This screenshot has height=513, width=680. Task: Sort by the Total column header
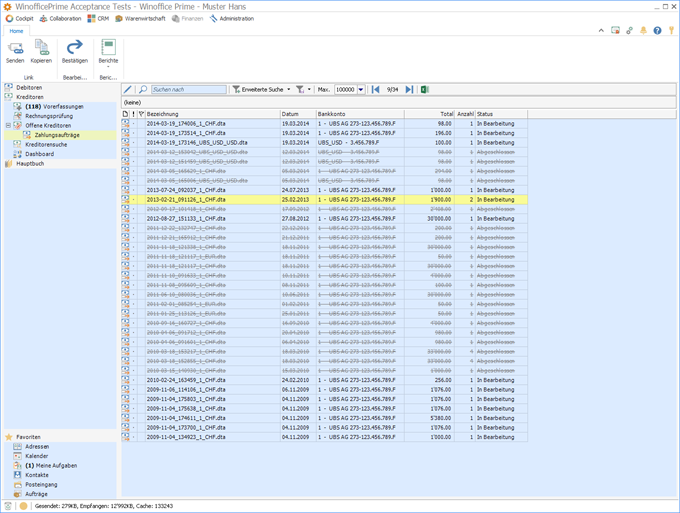(x=429, y=114)
